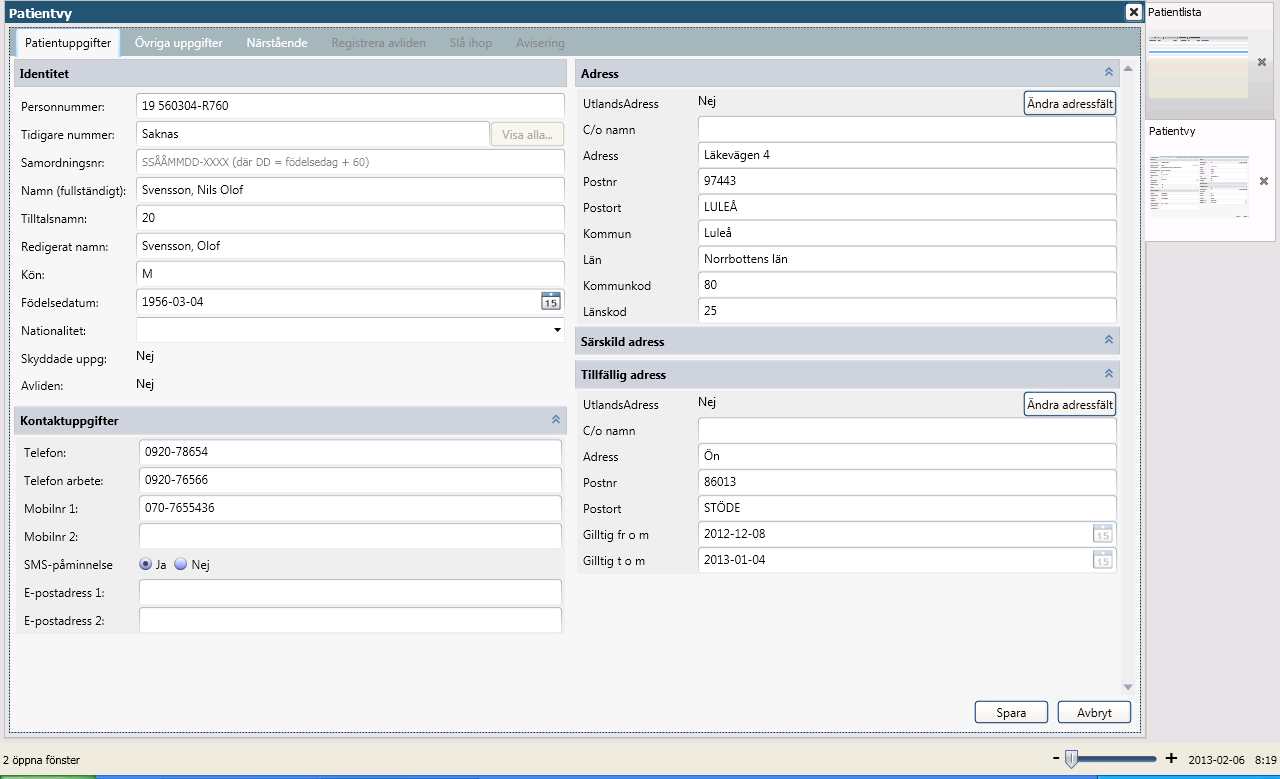
Task: Click the Spara button
Action: click(1012, 712)
